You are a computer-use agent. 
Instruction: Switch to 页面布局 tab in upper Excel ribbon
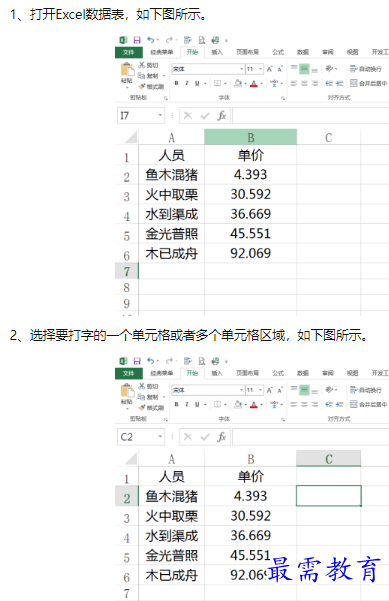point(247,52)
